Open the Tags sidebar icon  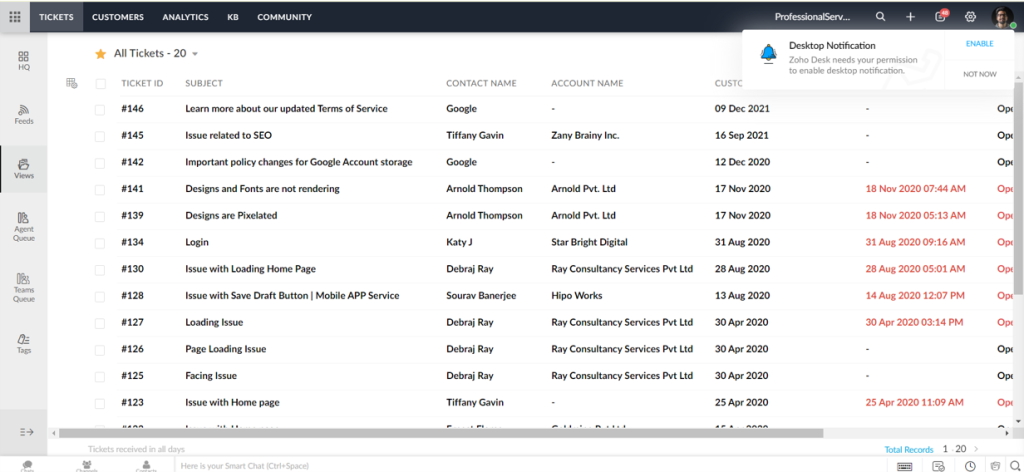click(x=24, y=344)
